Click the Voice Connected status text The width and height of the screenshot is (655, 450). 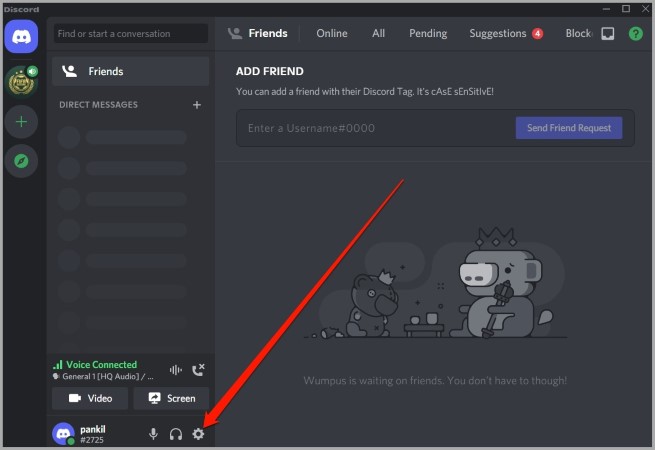[x=102, y=365]
